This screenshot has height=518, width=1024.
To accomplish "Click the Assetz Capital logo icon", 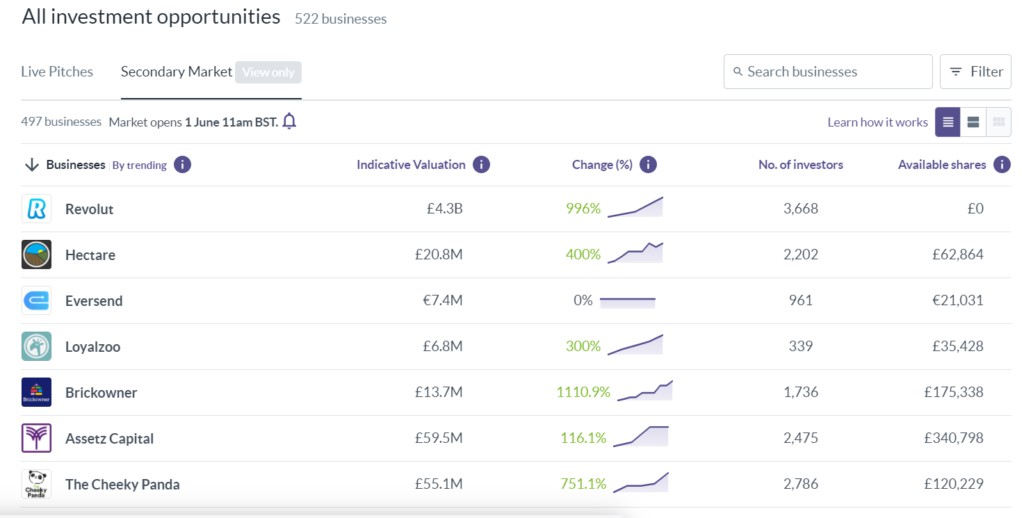I will pos(37,438).
